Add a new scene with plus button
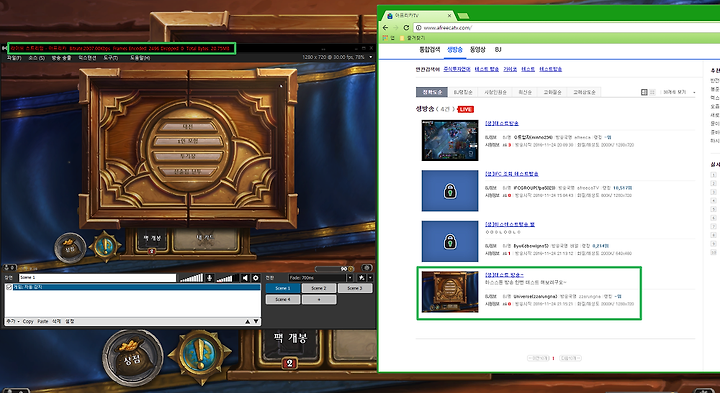This screenshot has height=393, width=720. tap(319, 299)
